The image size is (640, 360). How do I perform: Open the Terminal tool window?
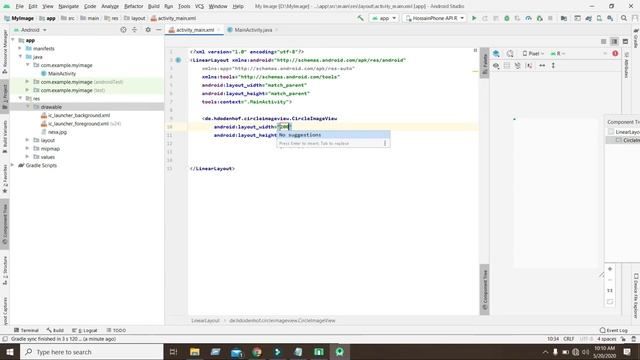[26, 330]
